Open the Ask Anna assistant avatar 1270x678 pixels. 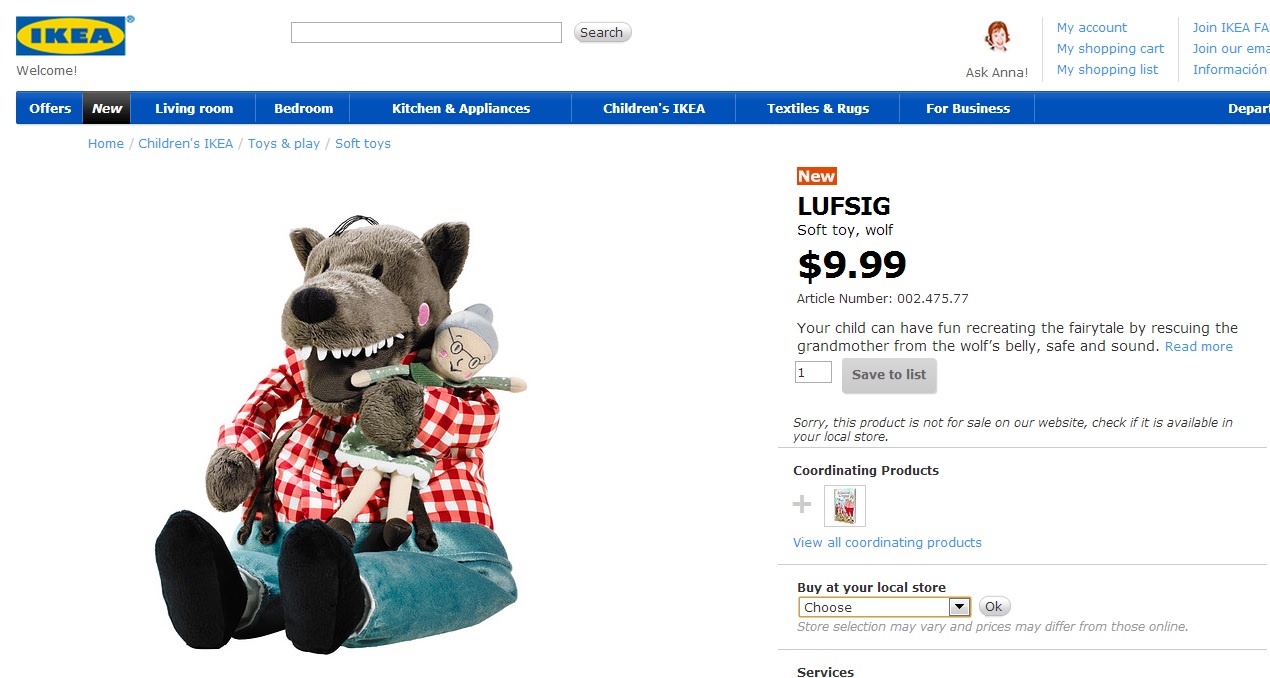(x=996, y=38)
